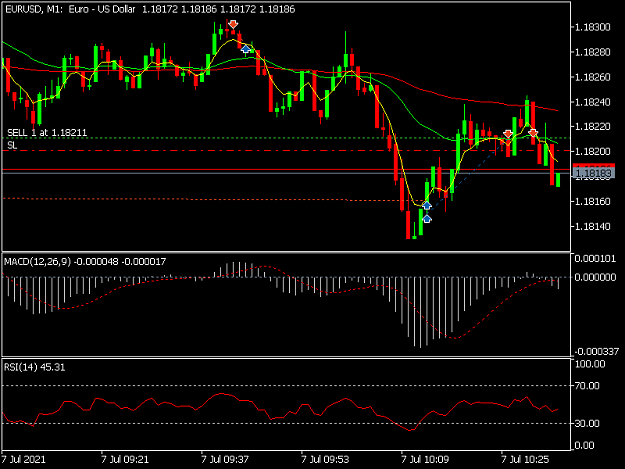The width and height of the screenshot is (625, 469).
Task: Select the lower of the two stacked blue buy arrows
Action: [427, 219]
